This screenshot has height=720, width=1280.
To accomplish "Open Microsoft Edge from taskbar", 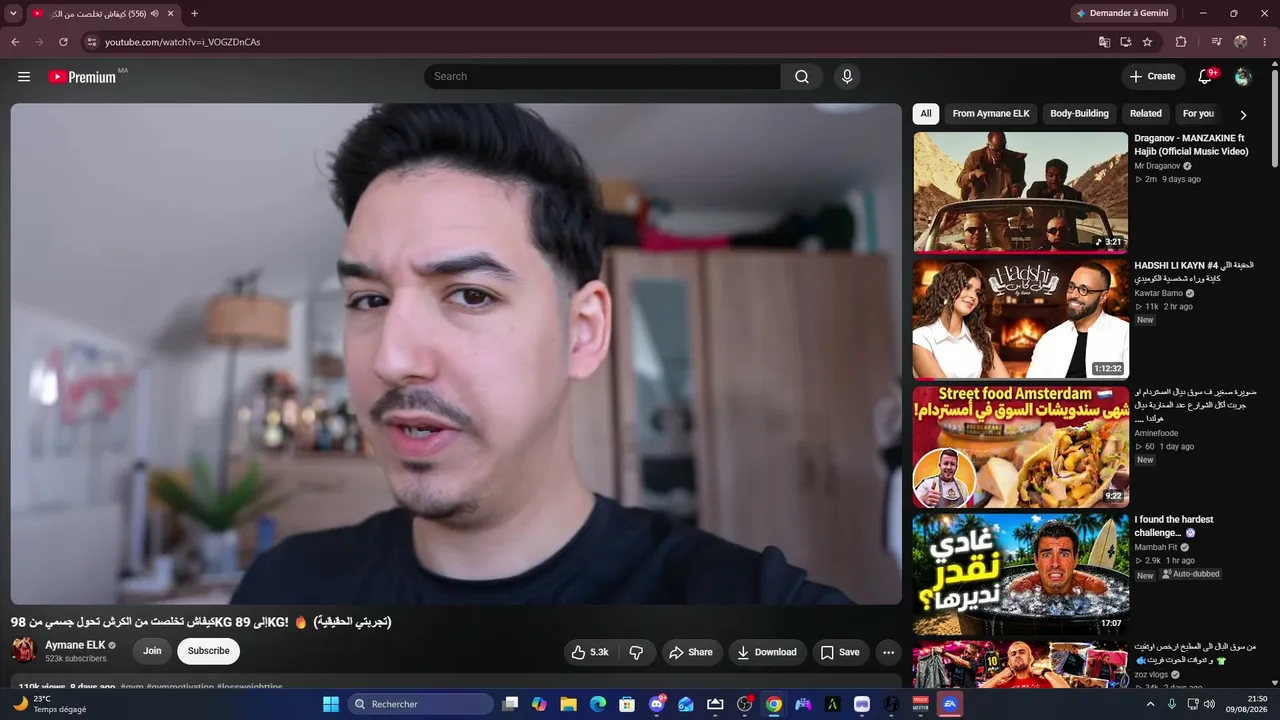I will tap(597, 704).
